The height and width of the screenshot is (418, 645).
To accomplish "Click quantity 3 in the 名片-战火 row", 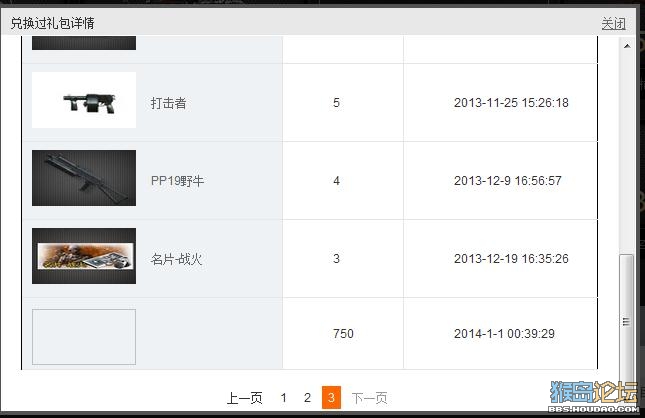I will 336,259.
